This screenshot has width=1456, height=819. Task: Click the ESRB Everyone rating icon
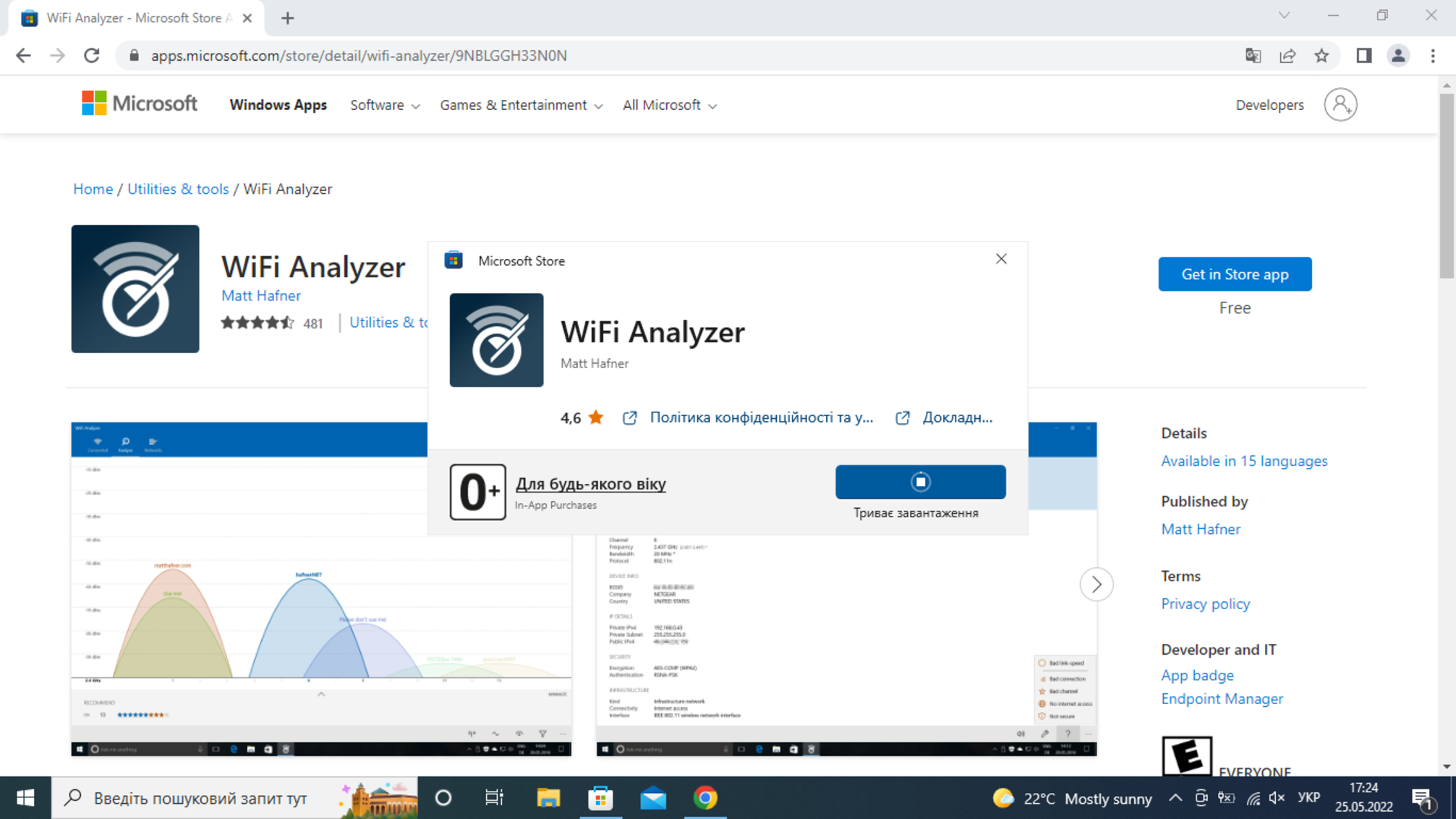[1186, 756]
